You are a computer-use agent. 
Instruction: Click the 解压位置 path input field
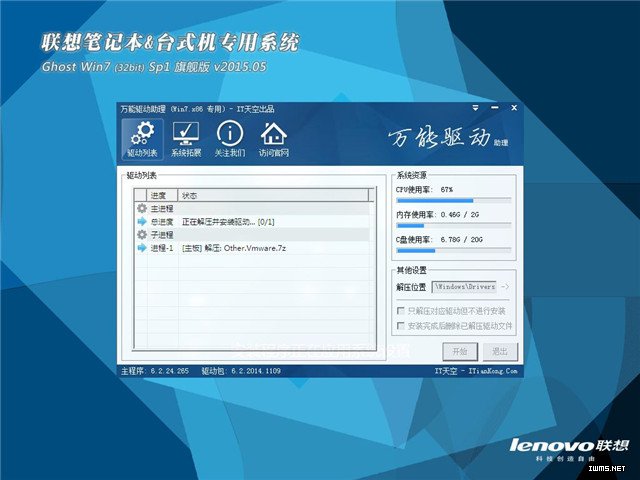[465, 287]
